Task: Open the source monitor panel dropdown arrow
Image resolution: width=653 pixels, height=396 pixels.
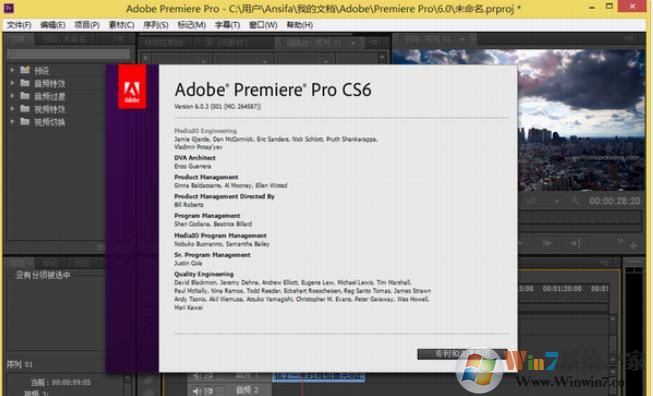Action: [x=353, y=42]
